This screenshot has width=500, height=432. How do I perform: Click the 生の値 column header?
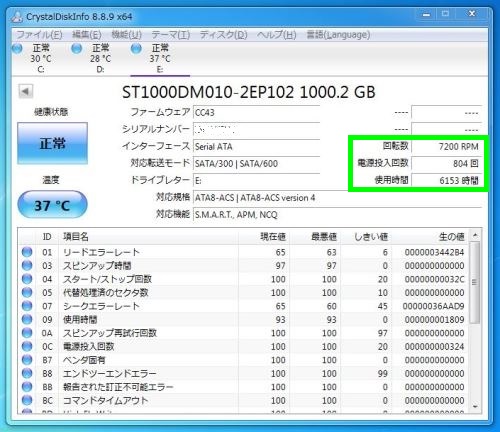[x=429, y=237]
